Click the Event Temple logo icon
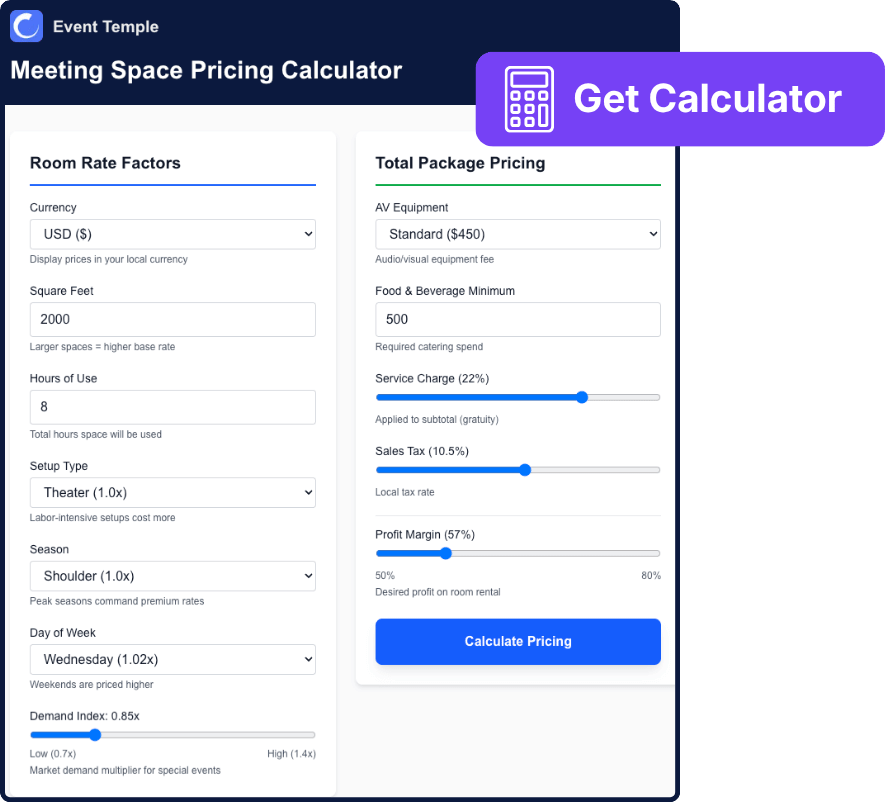 pyautogui.click(x=25, y=26)
